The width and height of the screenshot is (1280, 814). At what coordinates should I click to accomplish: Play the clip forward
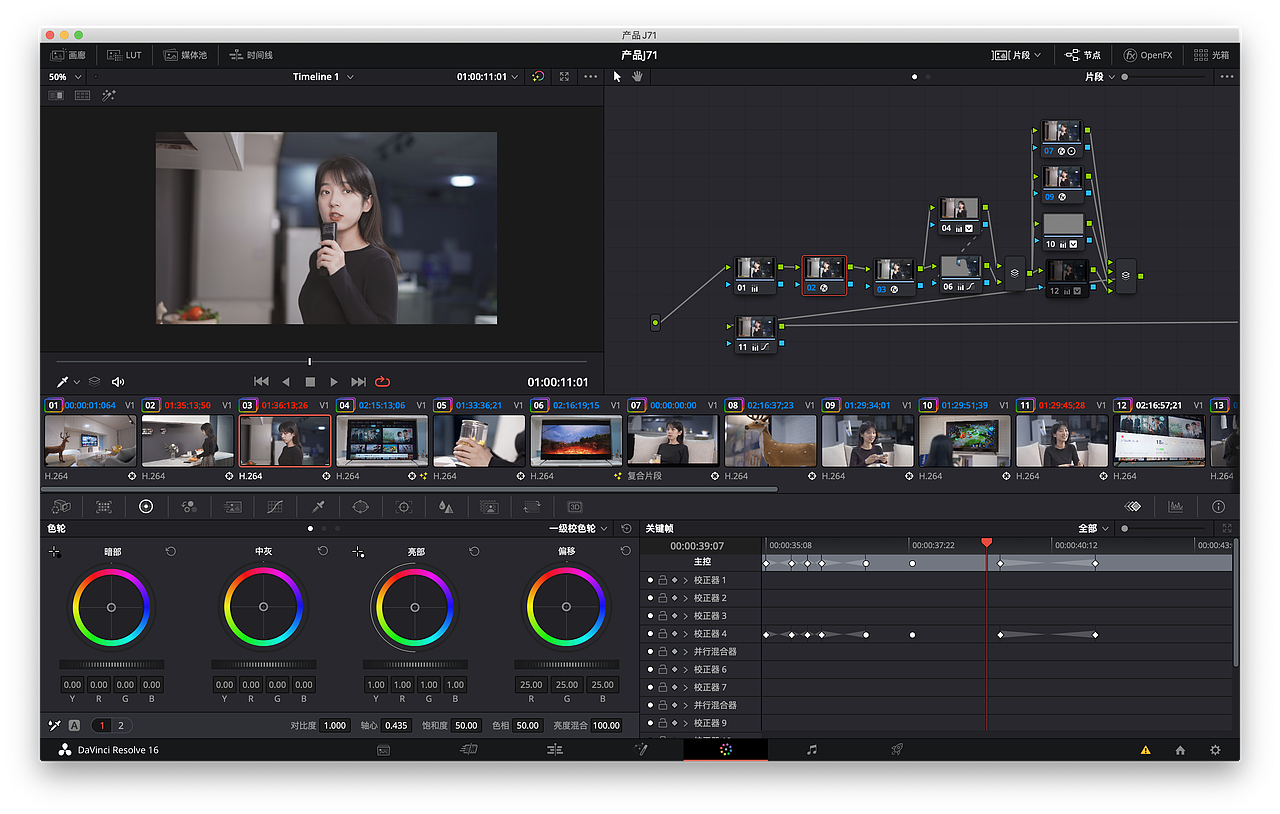point(334,382)
